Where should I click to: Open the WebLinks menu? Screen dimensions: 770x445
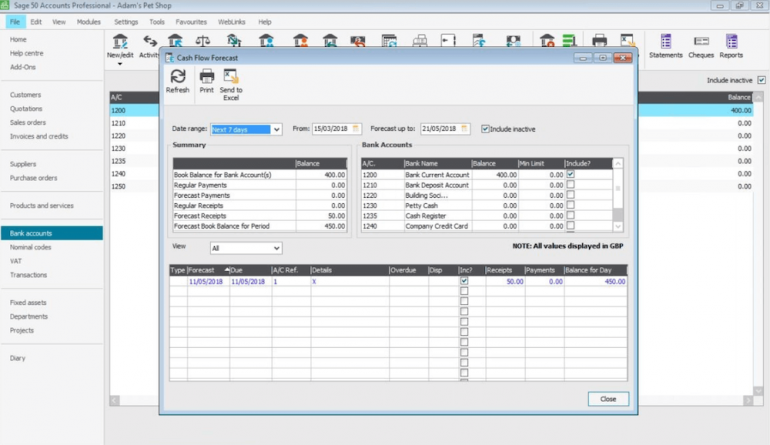pyautogui.click(x=231, y=21)
